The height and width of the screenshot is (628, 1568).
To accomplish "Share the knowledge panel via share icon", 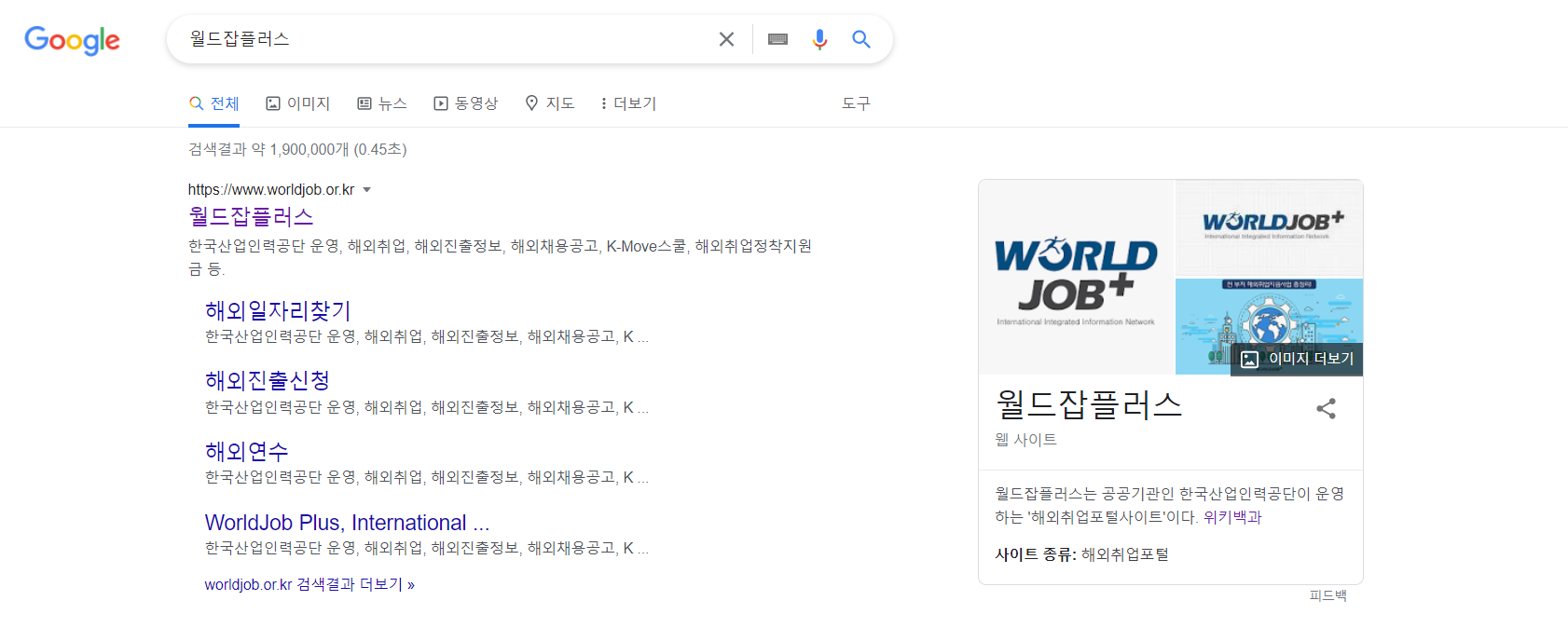I will [1326, 408].
